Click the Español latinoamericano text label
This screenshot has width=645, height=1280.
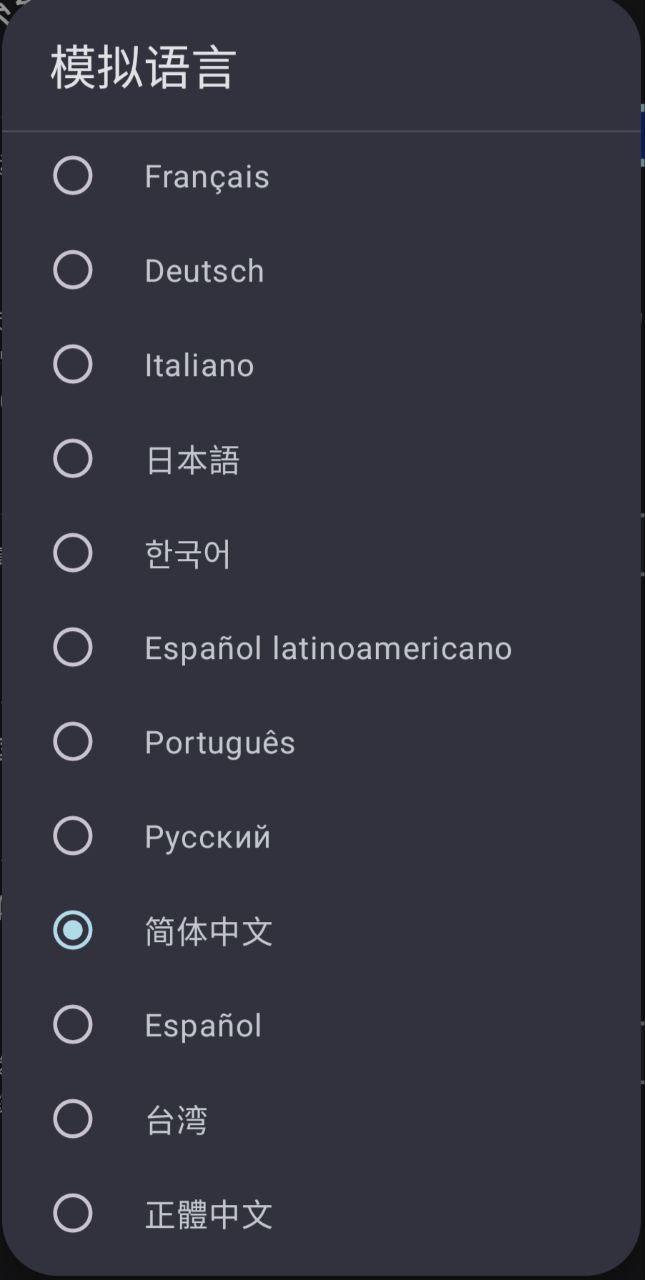point(328,648)
